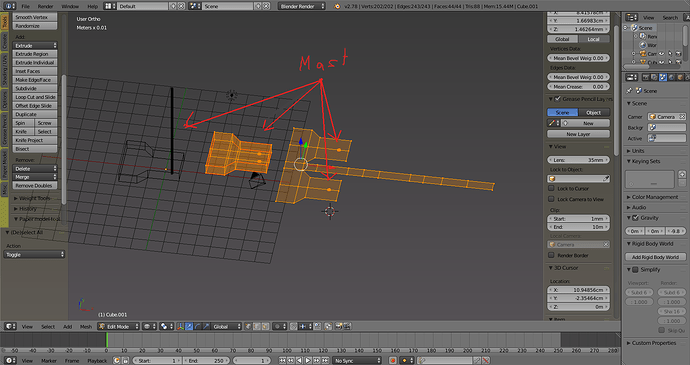Toggle the Gravity checkbox
This screenshot has width=690, height=365.
click(635, 218)
